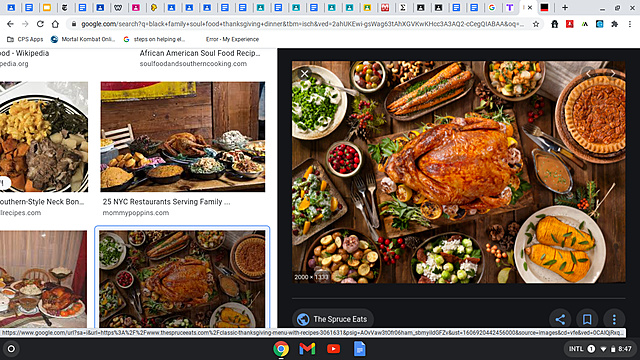Open the browser home page
Screen dimensions: 640x360
(55, 24)
